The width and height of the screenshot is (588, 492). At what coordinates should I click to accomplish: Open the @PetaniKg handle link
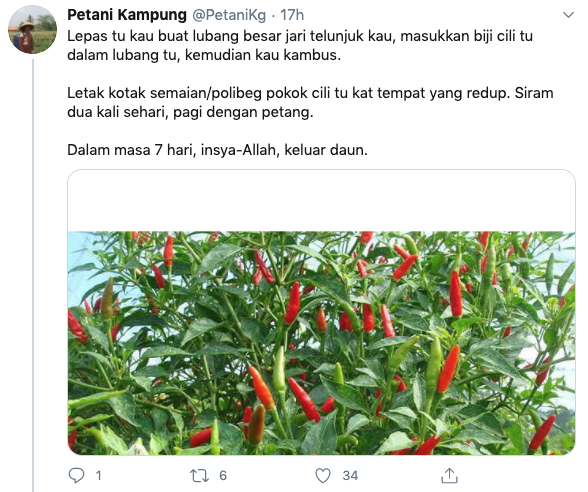229,15
